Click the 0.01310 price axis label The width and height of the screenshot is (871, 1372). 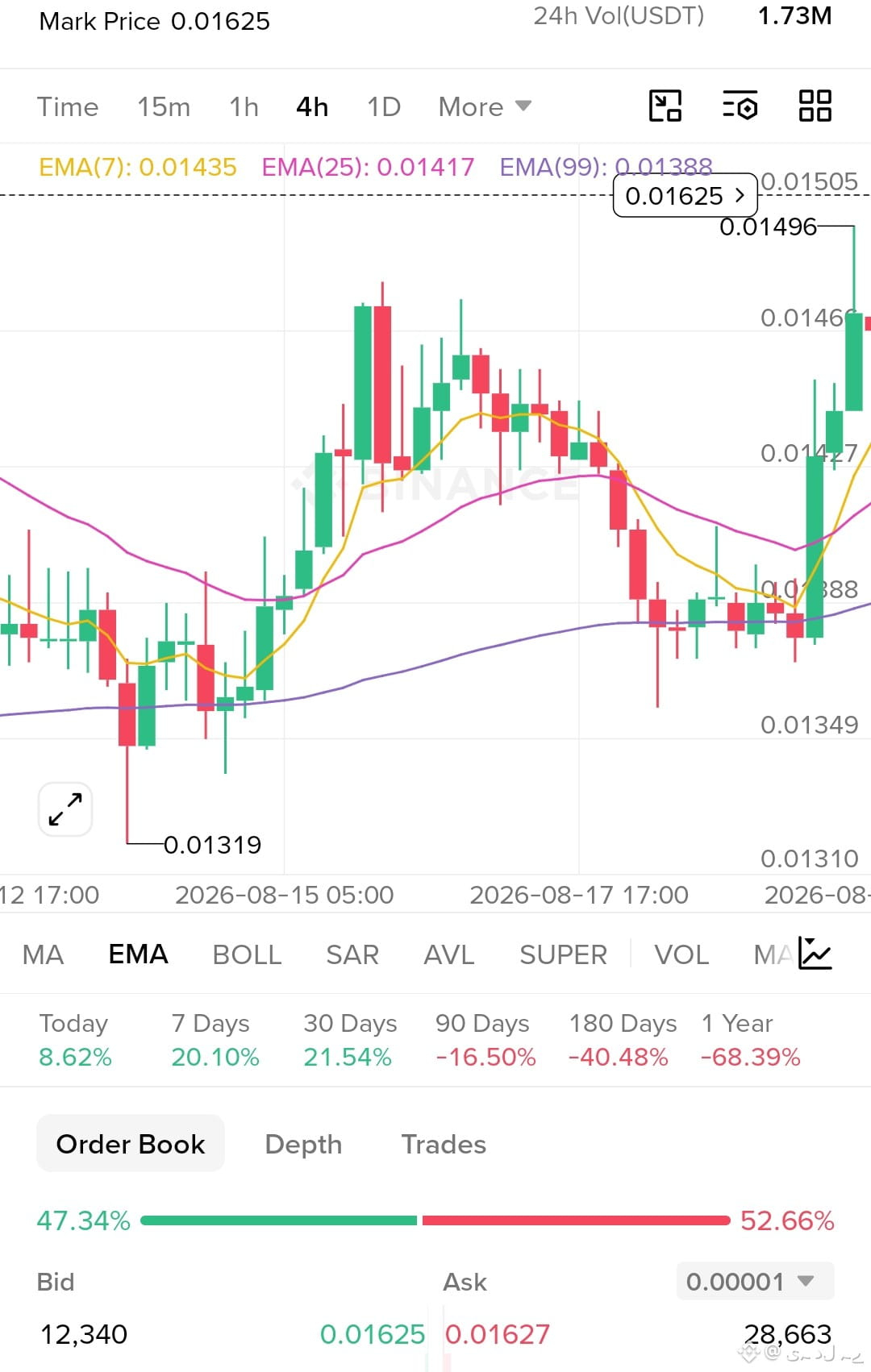click(x=809, y=859)
